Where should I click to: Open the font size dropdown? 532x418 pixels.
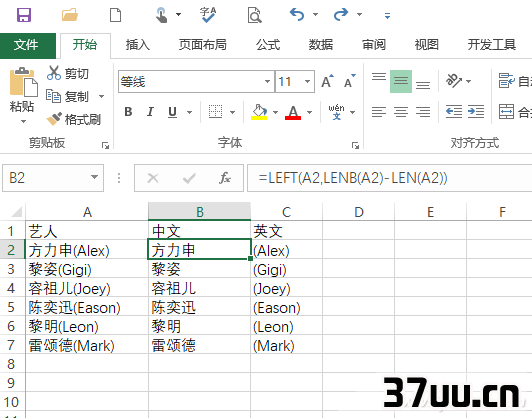tap(307, 81)
